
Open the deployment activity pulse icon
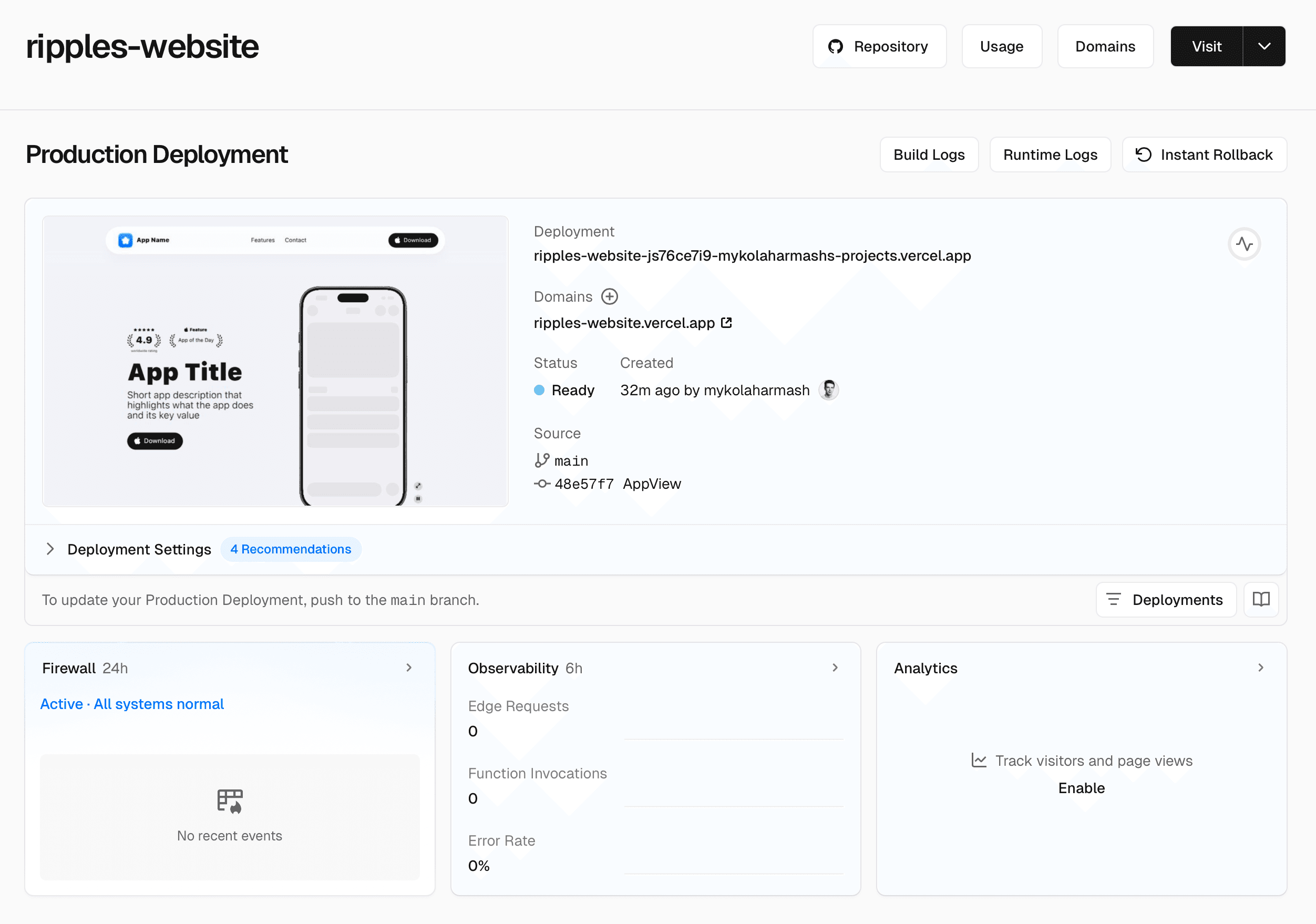[x=1245, y=243]
